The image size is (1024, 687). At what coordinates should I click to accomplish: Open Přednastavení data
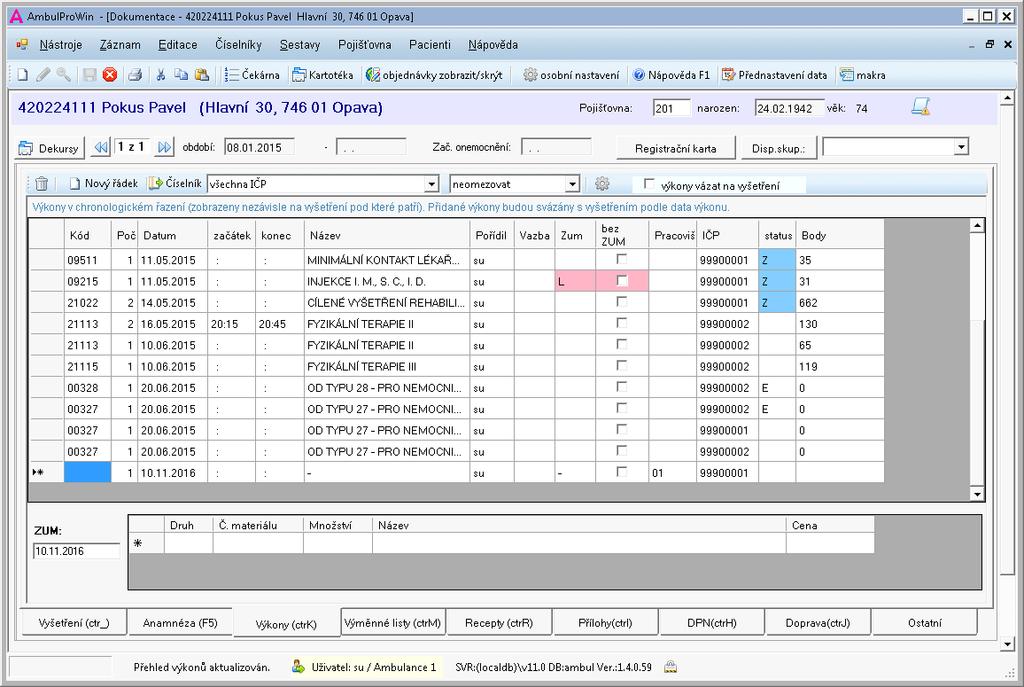775,75
